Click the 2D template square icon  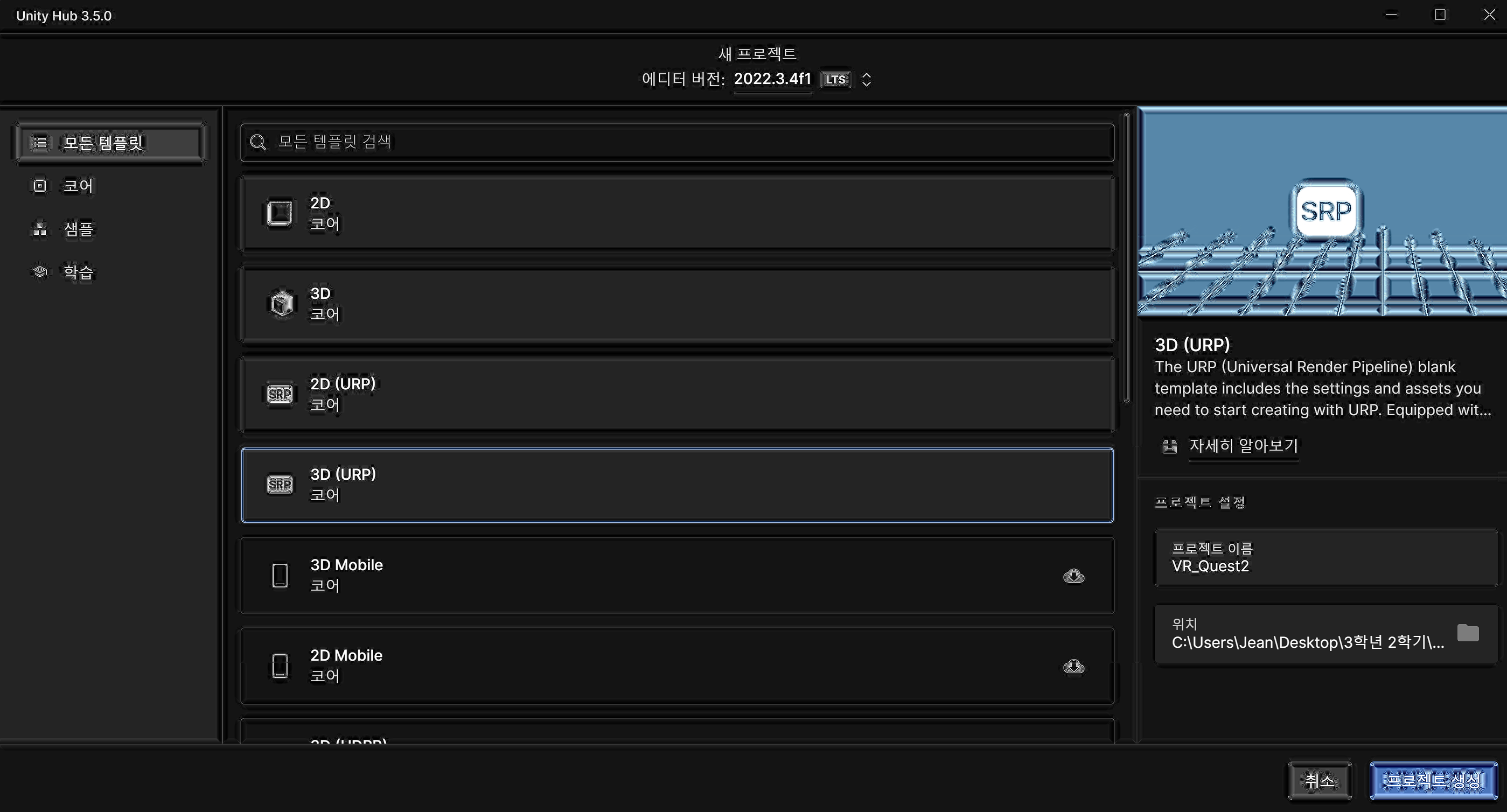click(280, 213)
